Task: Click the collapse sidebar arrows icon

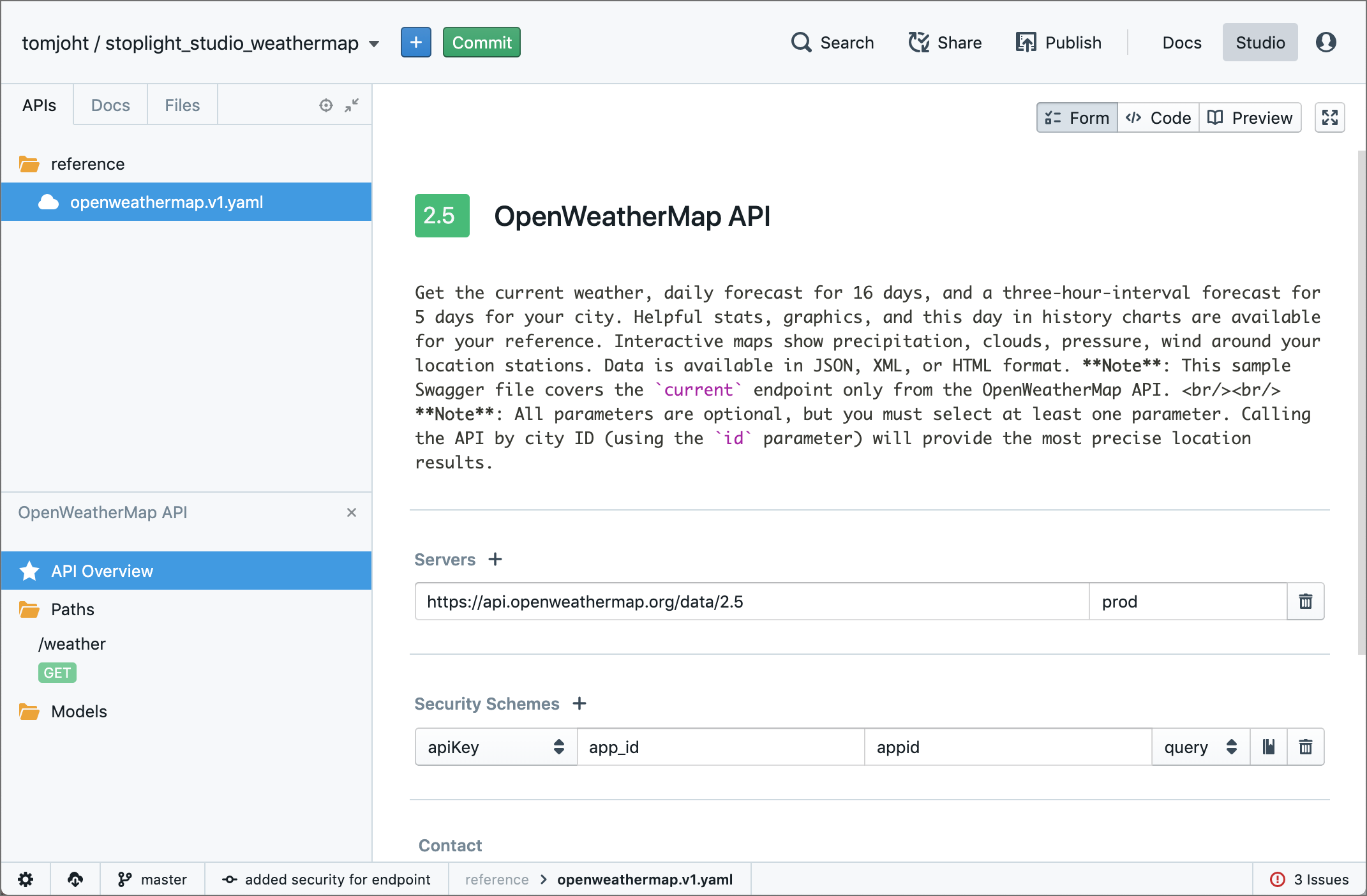Action: (352, 105)
